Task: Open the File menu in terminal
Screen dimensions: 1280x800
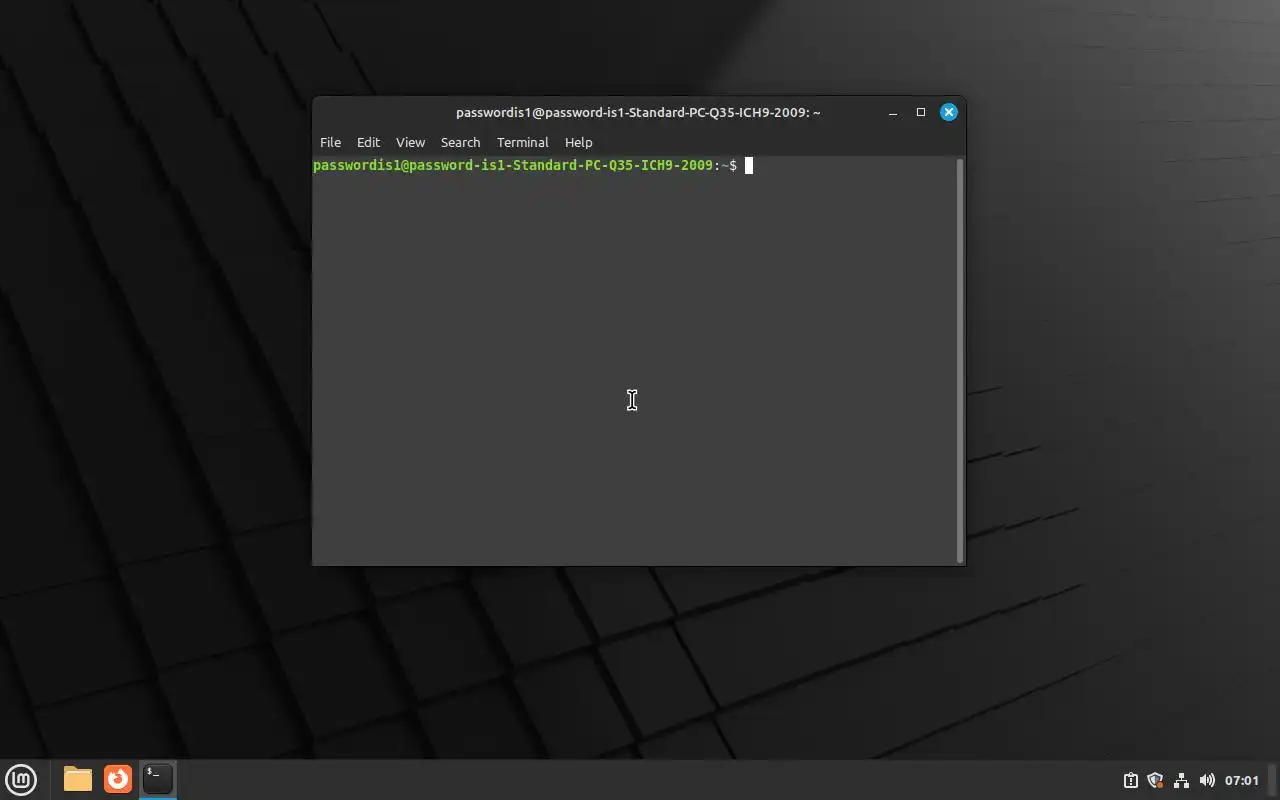Action: pos(330,142)
